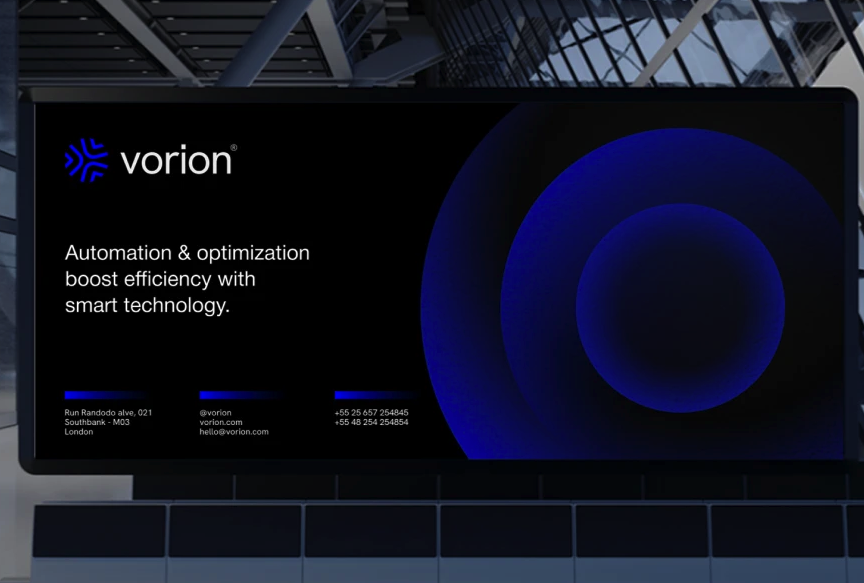Click the innermost dark blue circle
Image resolution: width=864 pixels, height=583 pixels.
(x=681, y=308)
